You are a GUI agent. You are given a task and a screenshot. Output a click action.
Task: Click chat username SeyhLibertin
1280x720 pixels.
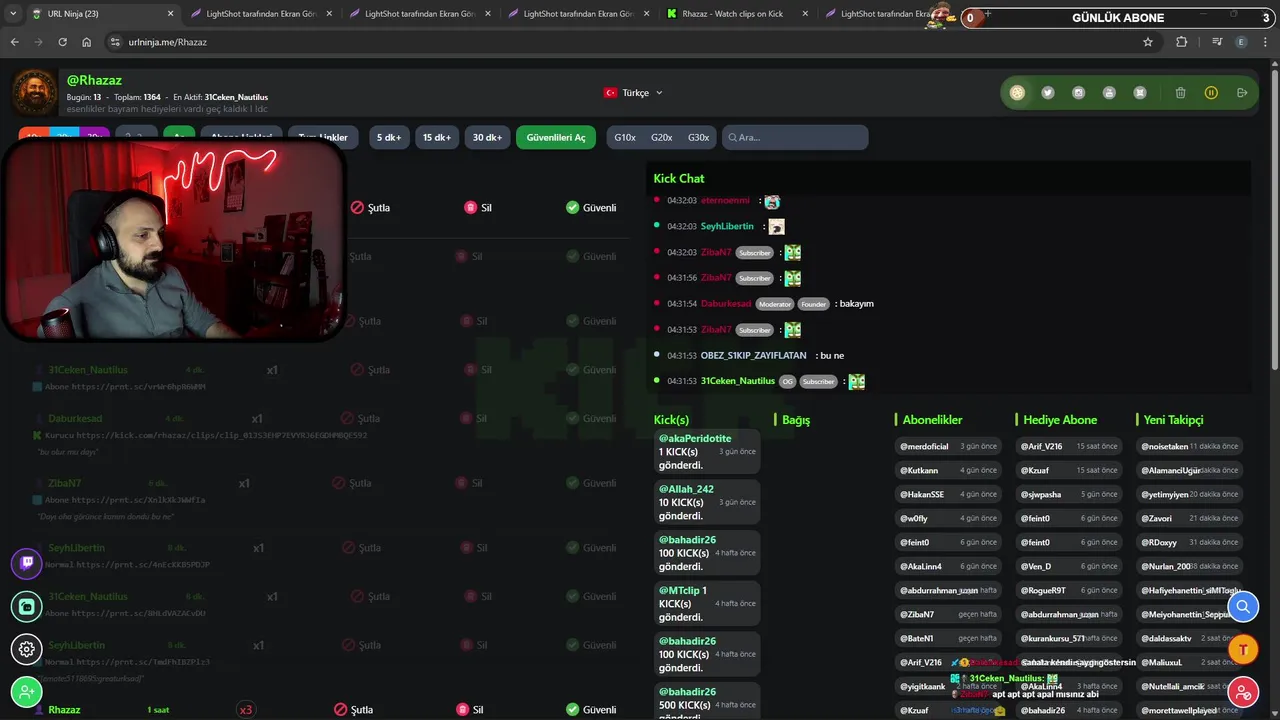727,226
